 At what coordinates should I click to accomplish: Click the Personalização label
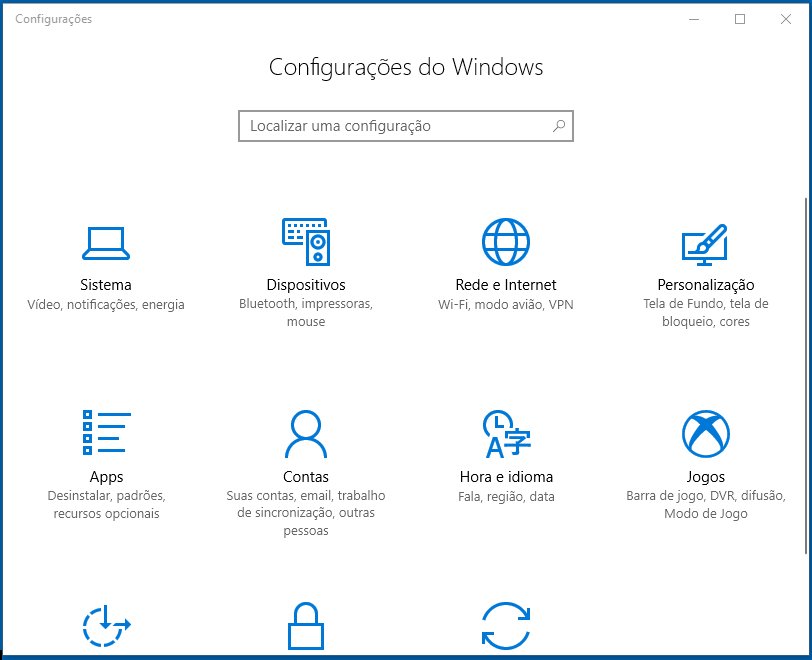coord(706,285)
